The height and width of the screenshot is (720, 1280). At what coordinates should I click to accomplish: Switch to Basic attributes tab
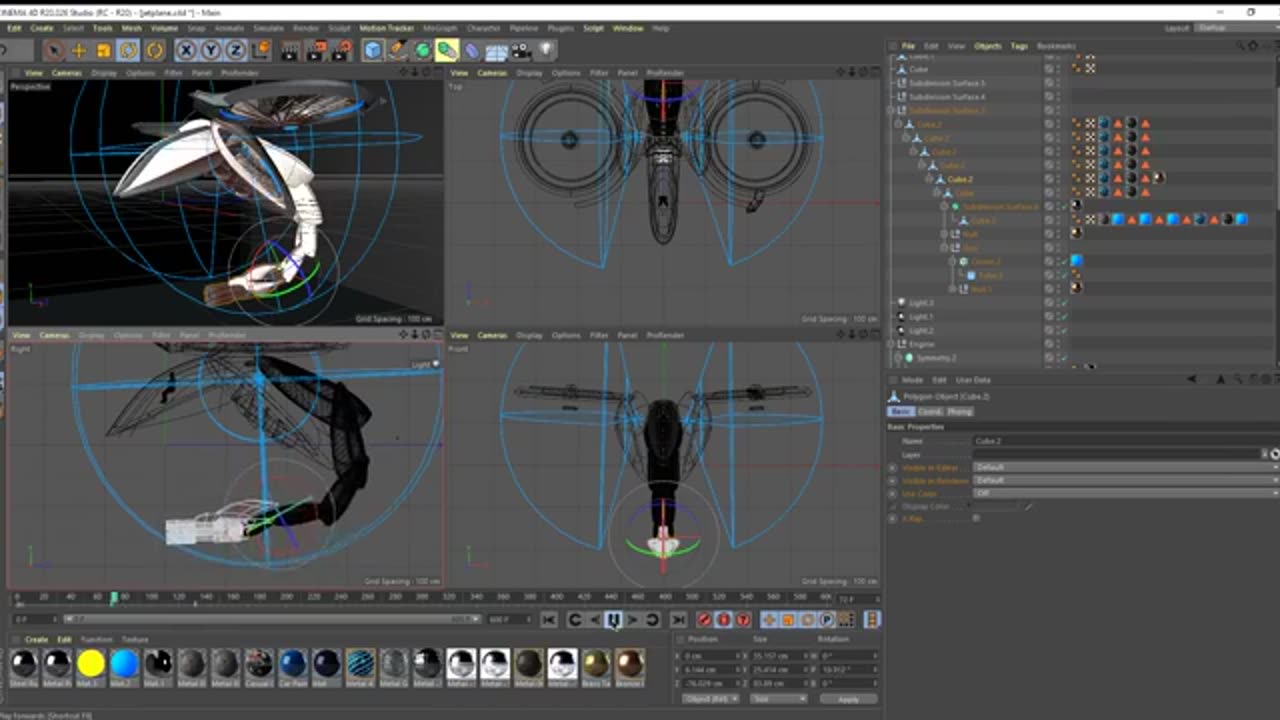(900, 411)
